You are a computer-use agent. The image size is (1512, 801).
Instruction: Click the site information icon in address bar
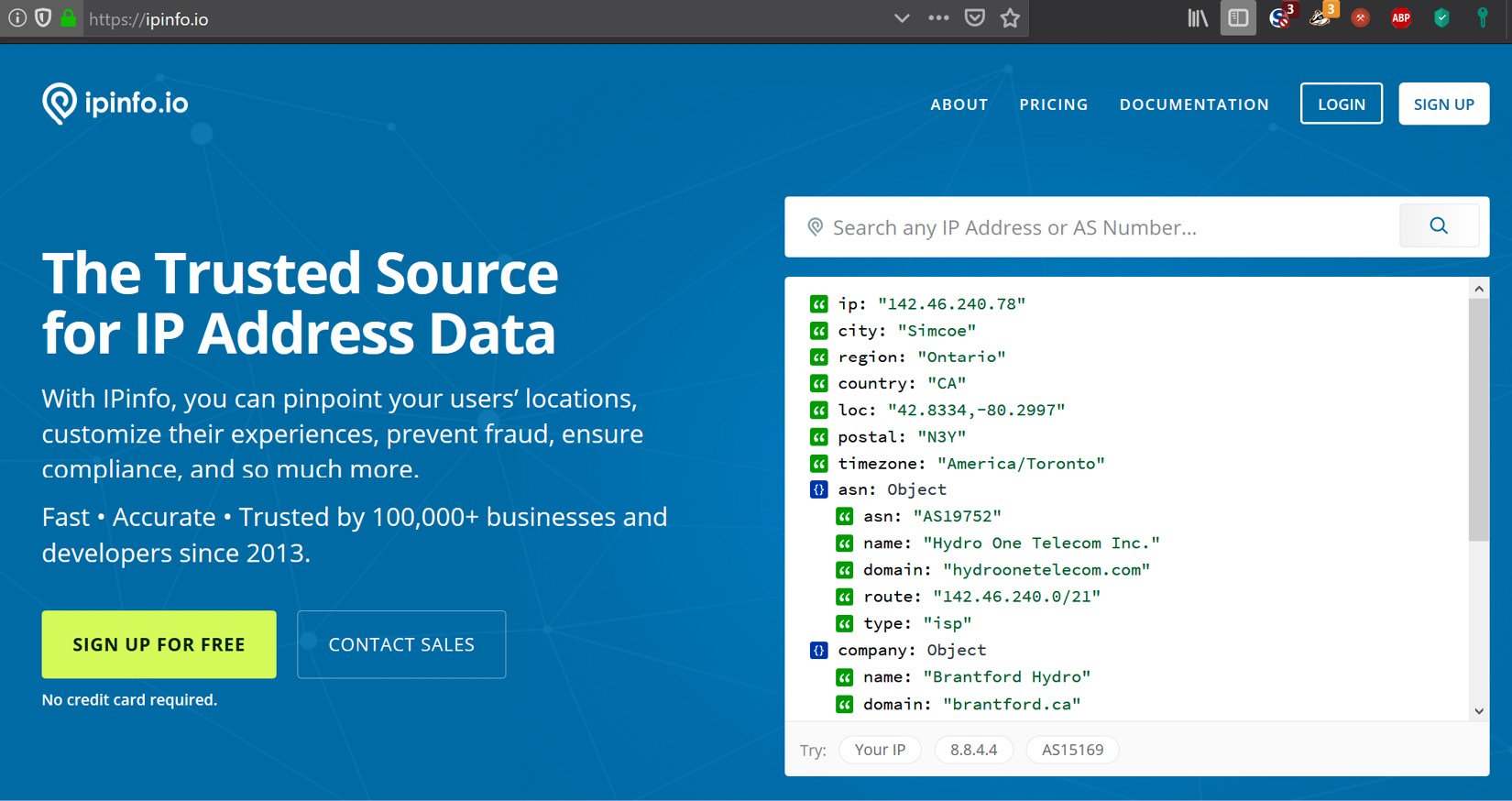[17, 18]
